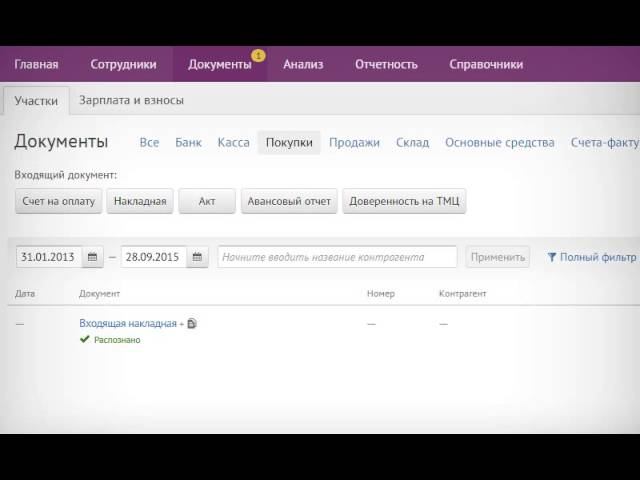Open Сотрудники menu item

[123, 64]
